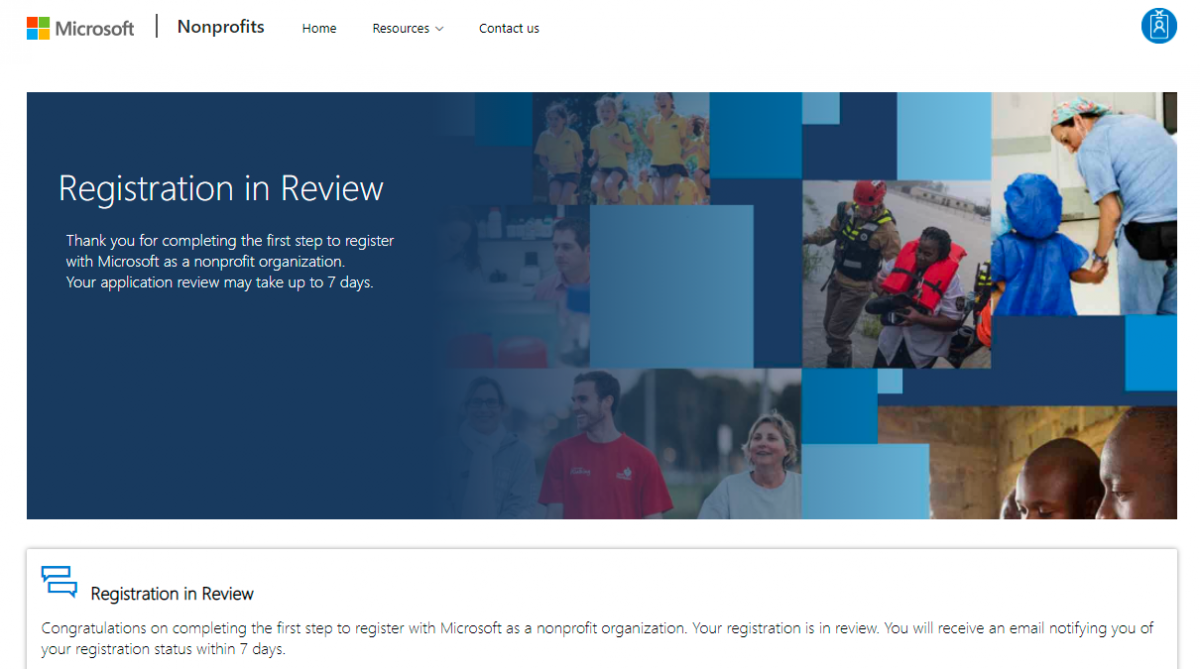
Task: Select Home in the navigation bar
Action: (x=319, y=29)
